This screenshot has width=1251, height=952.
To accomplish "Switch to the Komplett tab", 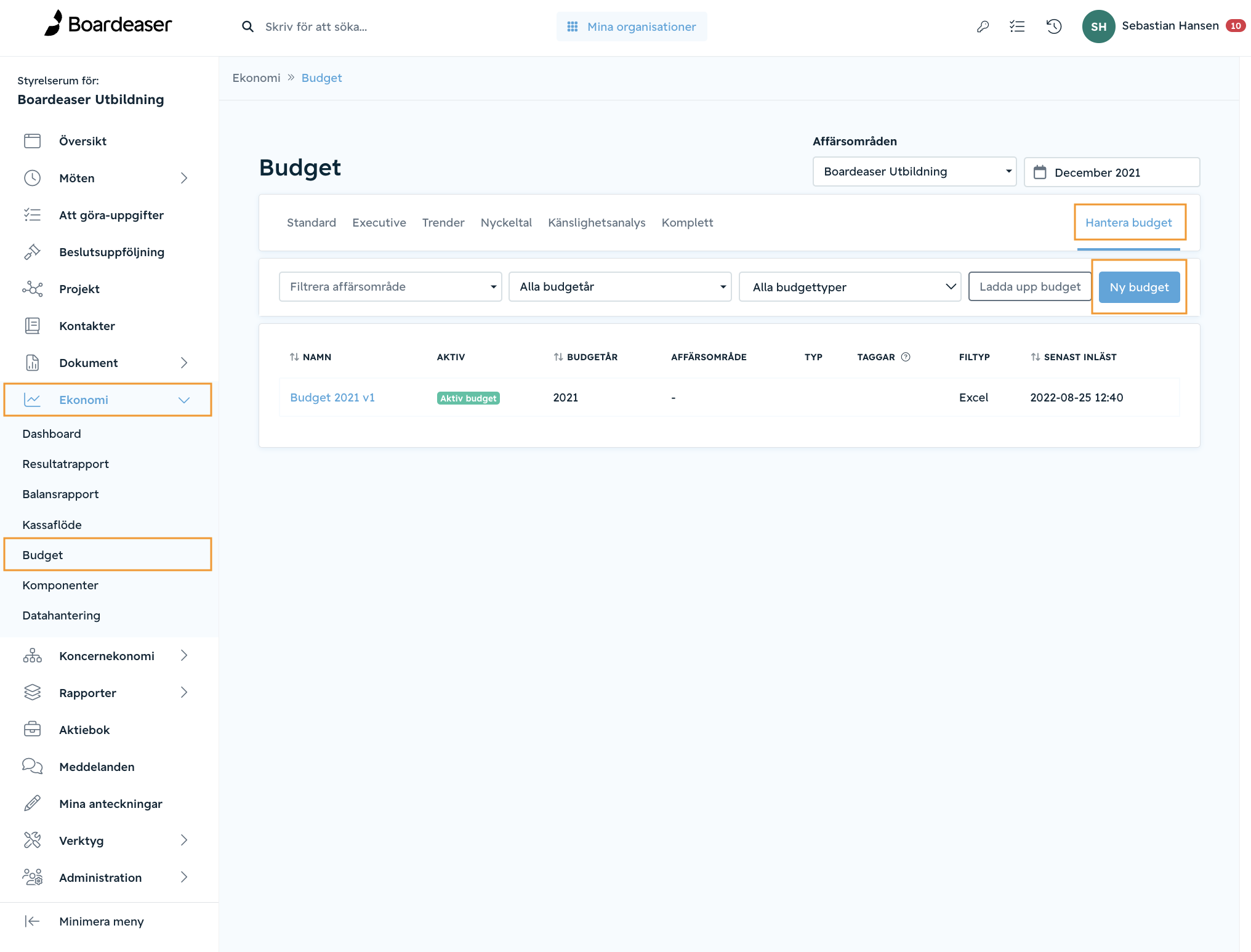I will (687, 222).
